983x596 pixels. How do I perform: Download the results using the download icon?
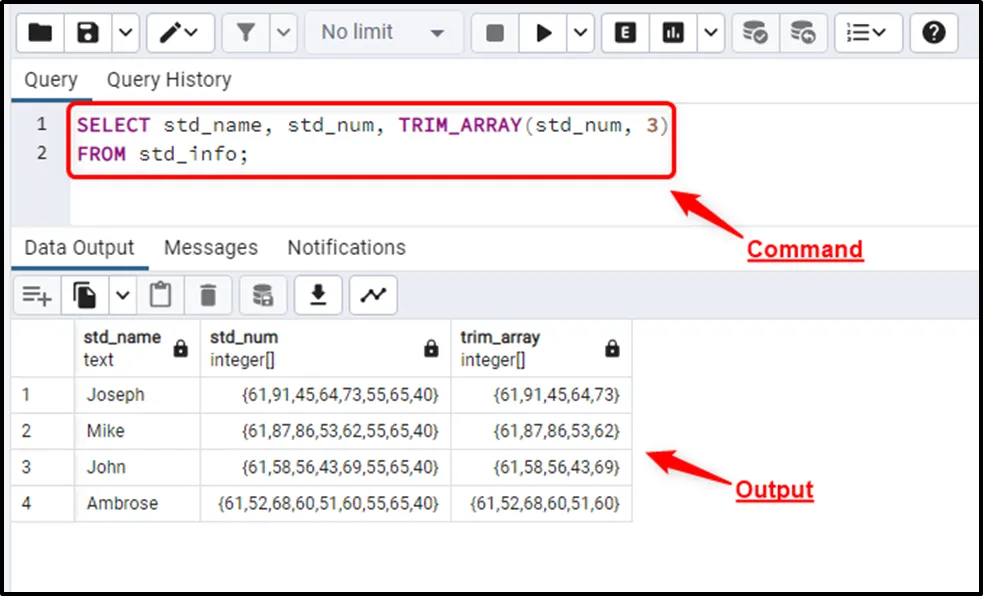(318, 295)
